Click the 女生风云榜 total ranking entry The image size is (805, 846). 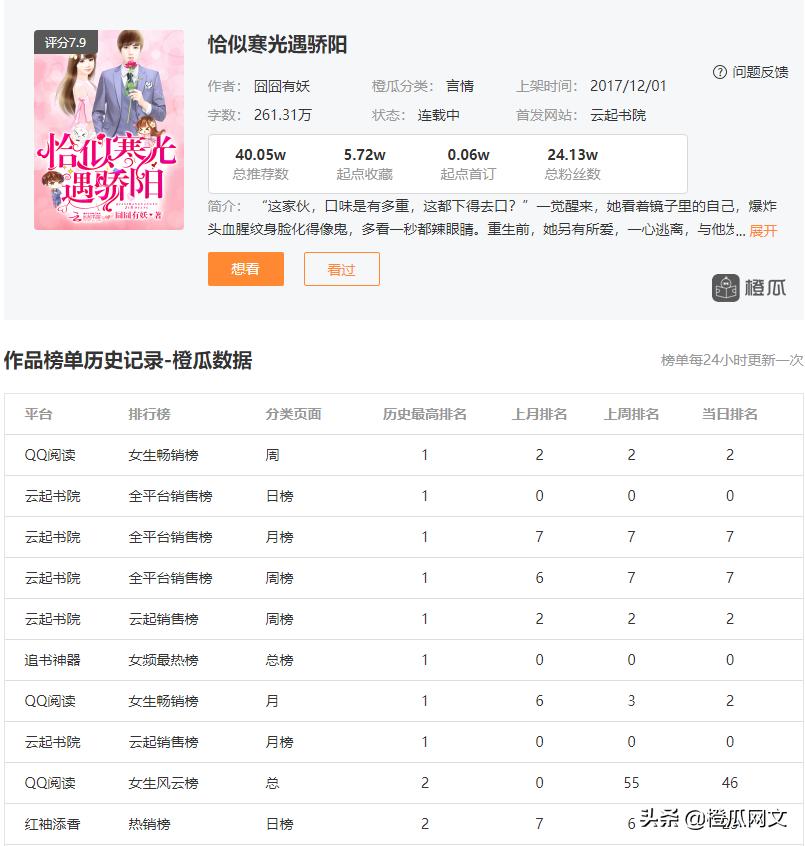pyautogui.click(x=164, y=782)
